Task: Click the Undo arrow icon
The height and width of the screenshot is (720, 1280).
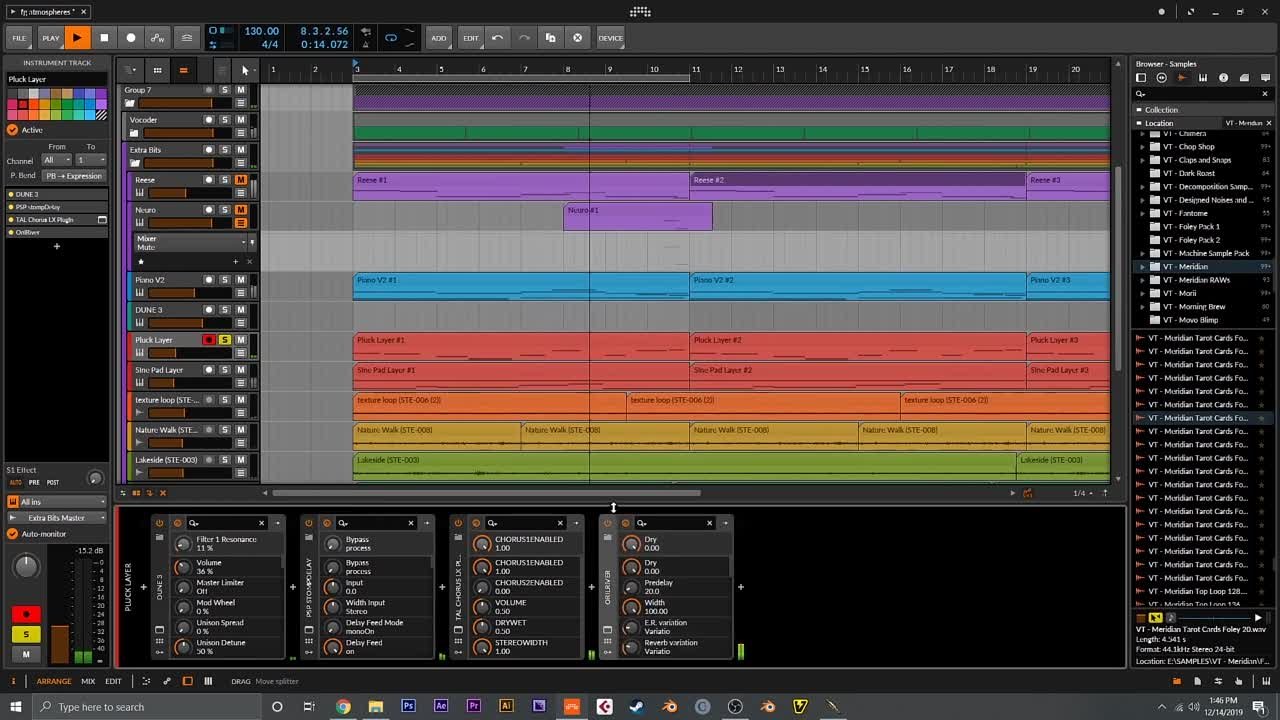Action: [497, 38]
